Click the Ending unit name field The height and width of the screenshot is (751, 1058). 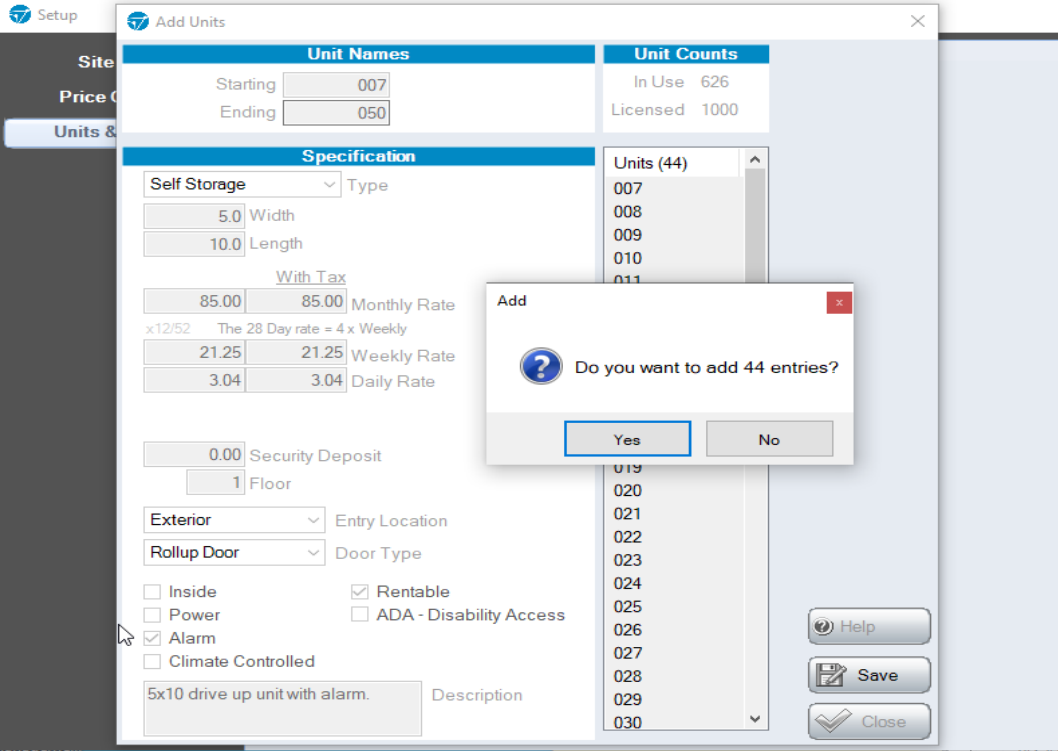coord(336,113)
